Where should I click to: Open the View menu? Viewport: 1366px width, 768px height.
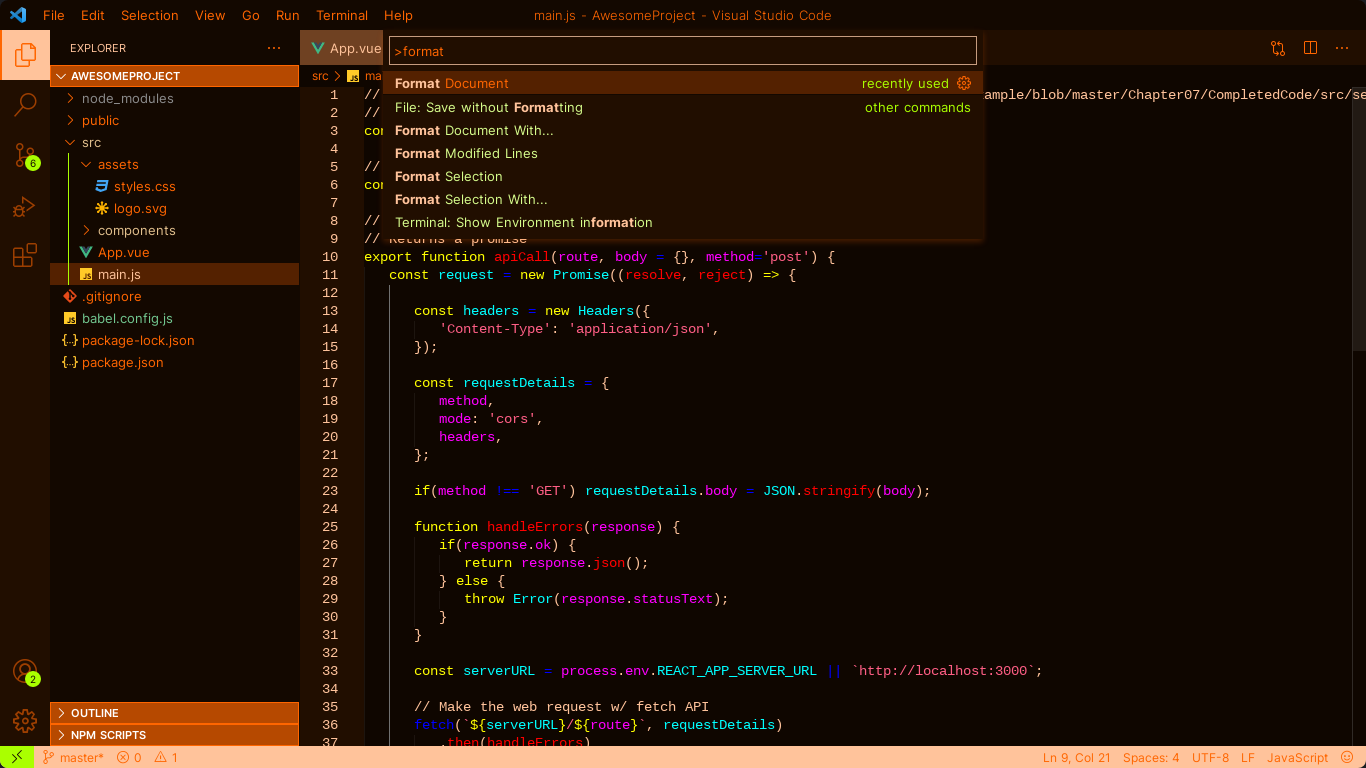pyautogui.click(x=210, y=15)
